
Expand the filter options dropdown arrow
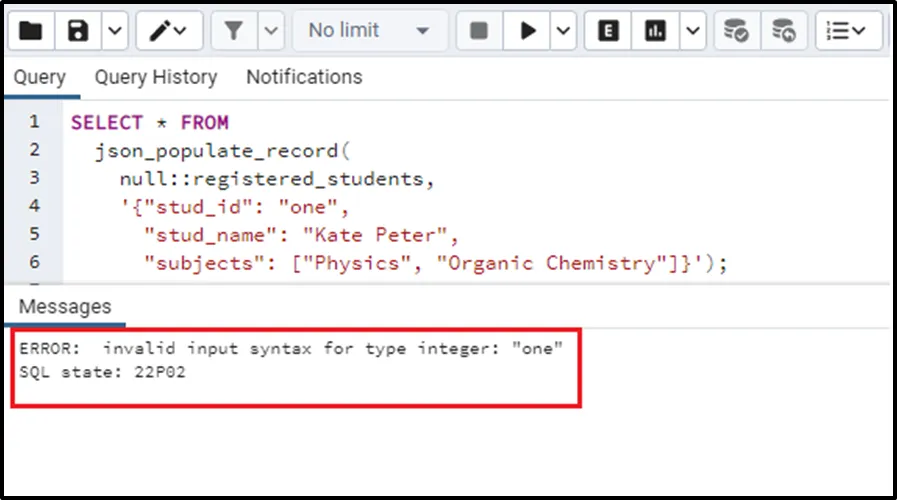(271, 31)
